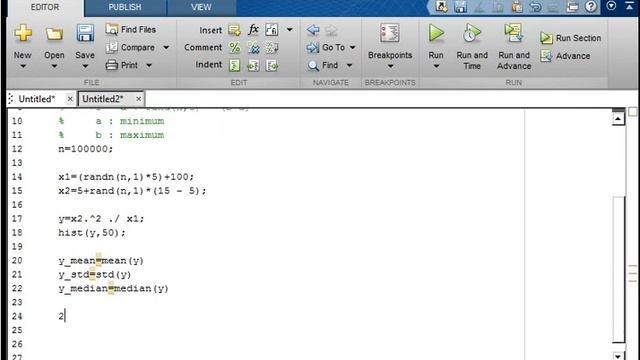Run the script with green Run arrow
Image resolution: width=640 pixels, height=360 pixels.
pyautogui.click(x=436, y=33)
